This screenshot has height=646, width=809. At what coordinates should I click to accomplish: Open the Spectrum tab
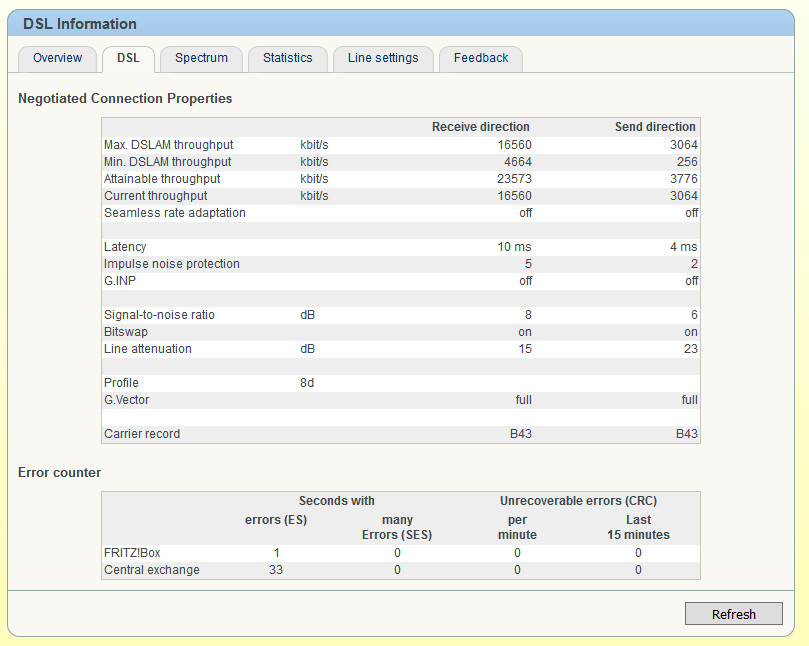[x=201, y=58]
